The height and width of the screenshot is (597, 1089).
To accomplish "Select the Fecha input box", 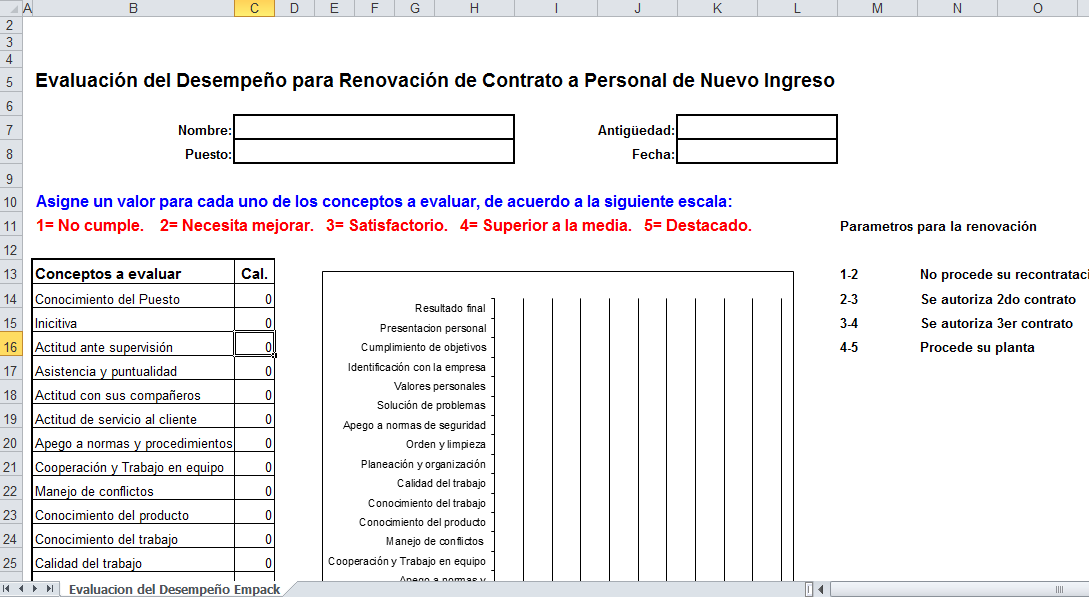I will pyautogui.click(x=756, y=151).
